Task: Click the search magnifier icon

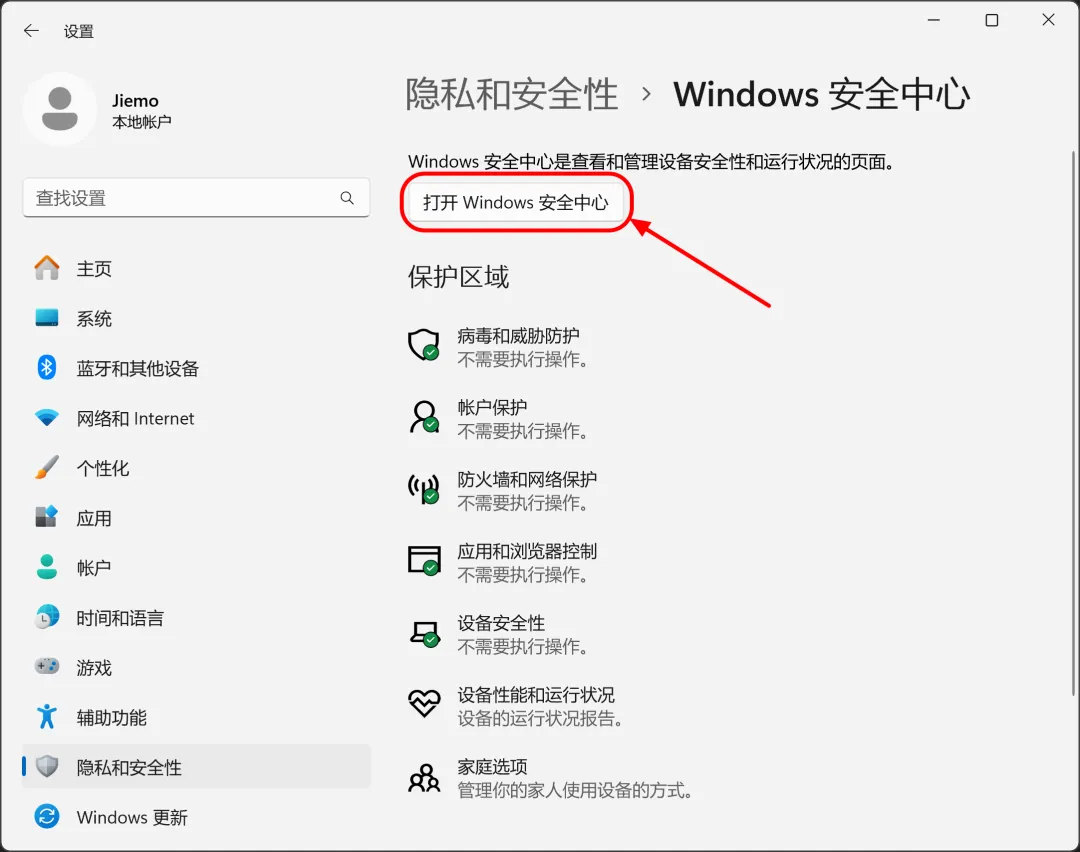Action: coord(347,198)
